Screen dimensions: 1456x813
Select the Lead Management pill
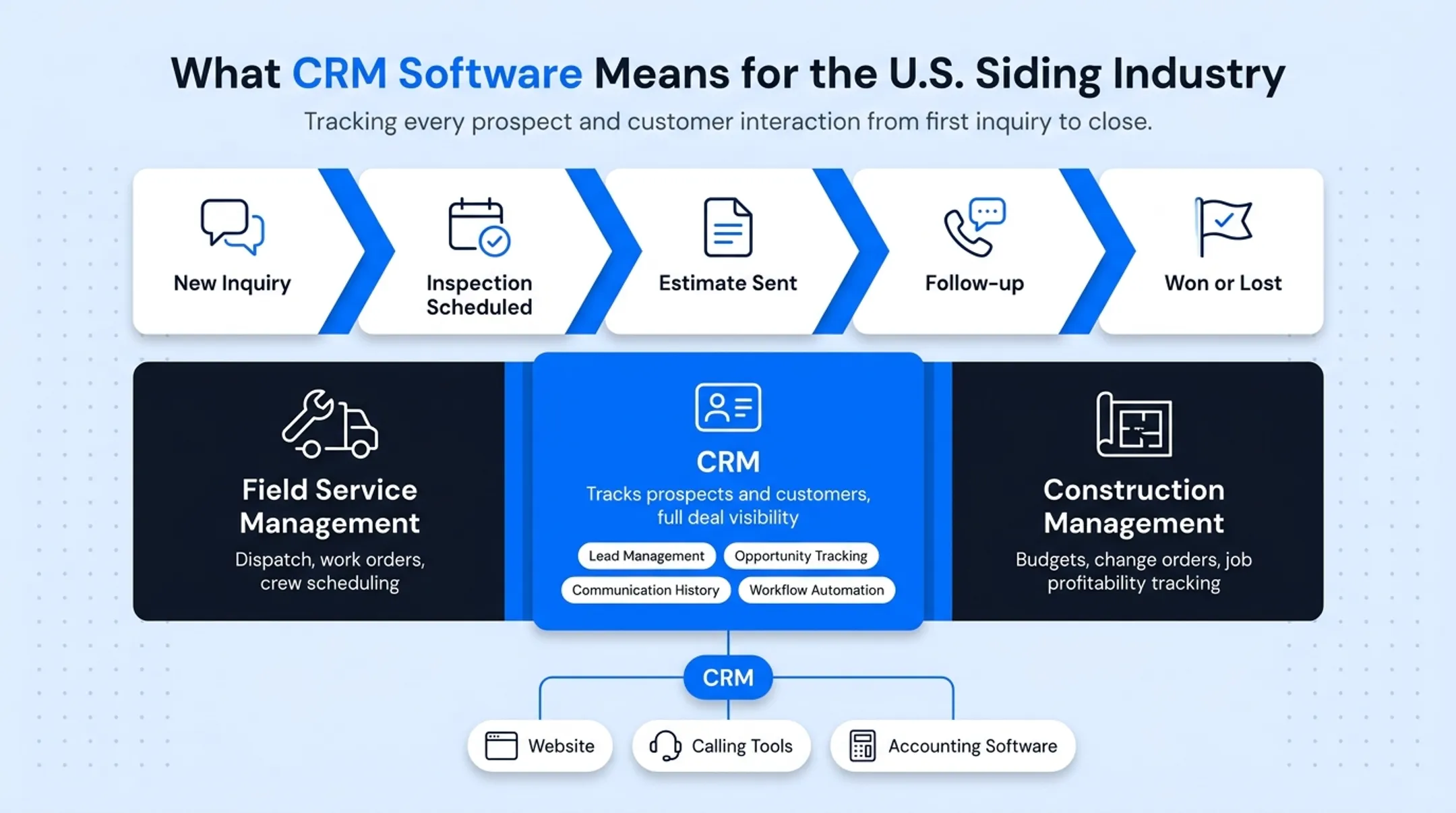point(646,556)
